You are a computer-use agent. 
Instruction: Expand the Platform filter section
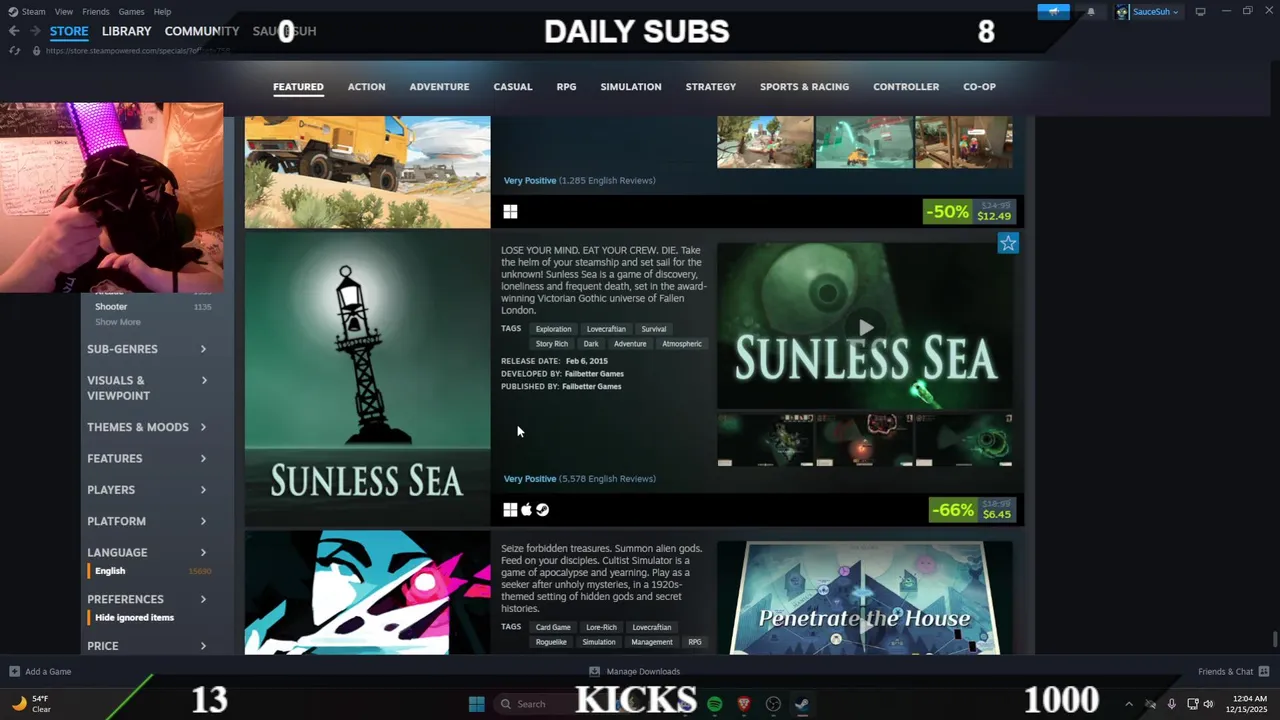147,521
